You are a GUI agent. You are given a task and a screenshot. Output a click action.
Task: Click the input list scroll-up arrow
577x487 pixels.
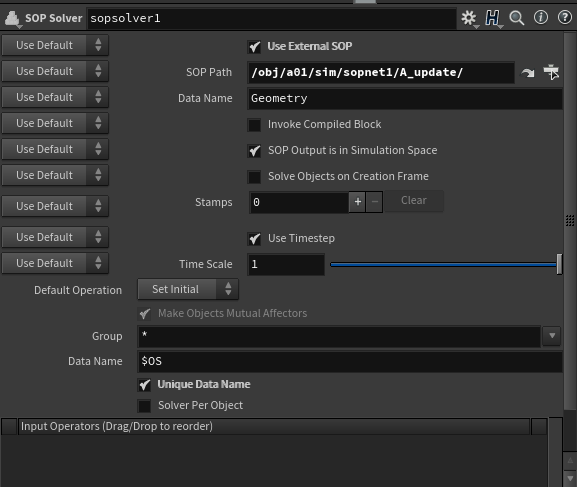click(570, 461)
